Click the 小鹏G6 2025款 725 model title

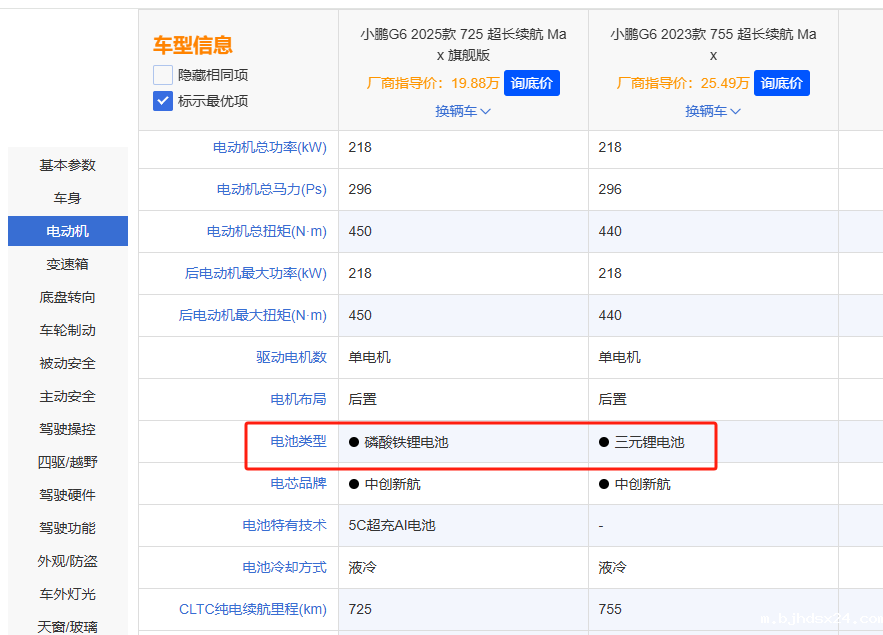(463, 44)
